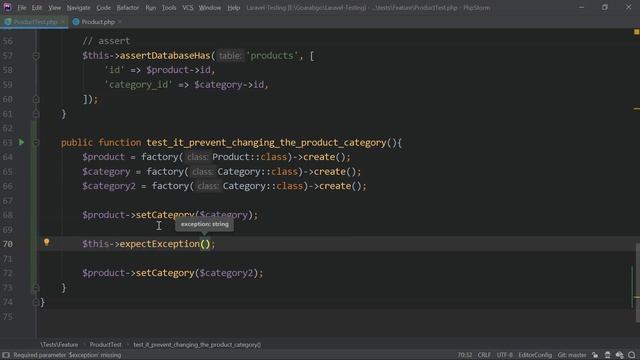Screen dimensions: 640x360
Task: Click the \Tests\Feature breadcrumb
Action: coord(59,344)
